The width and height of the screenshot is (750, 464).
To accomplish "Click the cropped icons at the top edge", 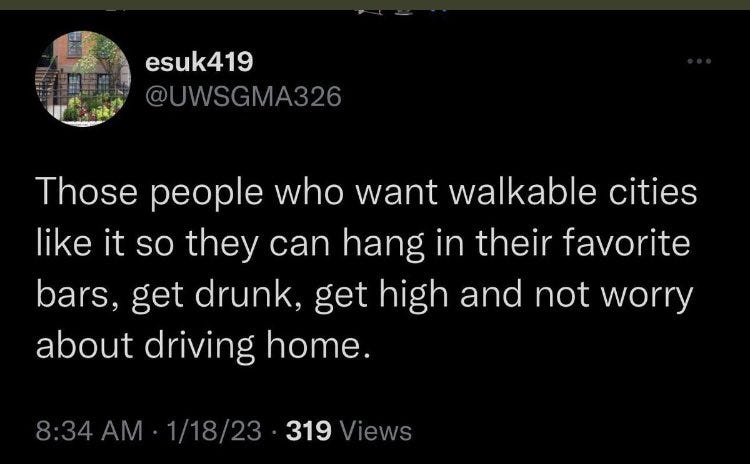I will tap(402, 11).
